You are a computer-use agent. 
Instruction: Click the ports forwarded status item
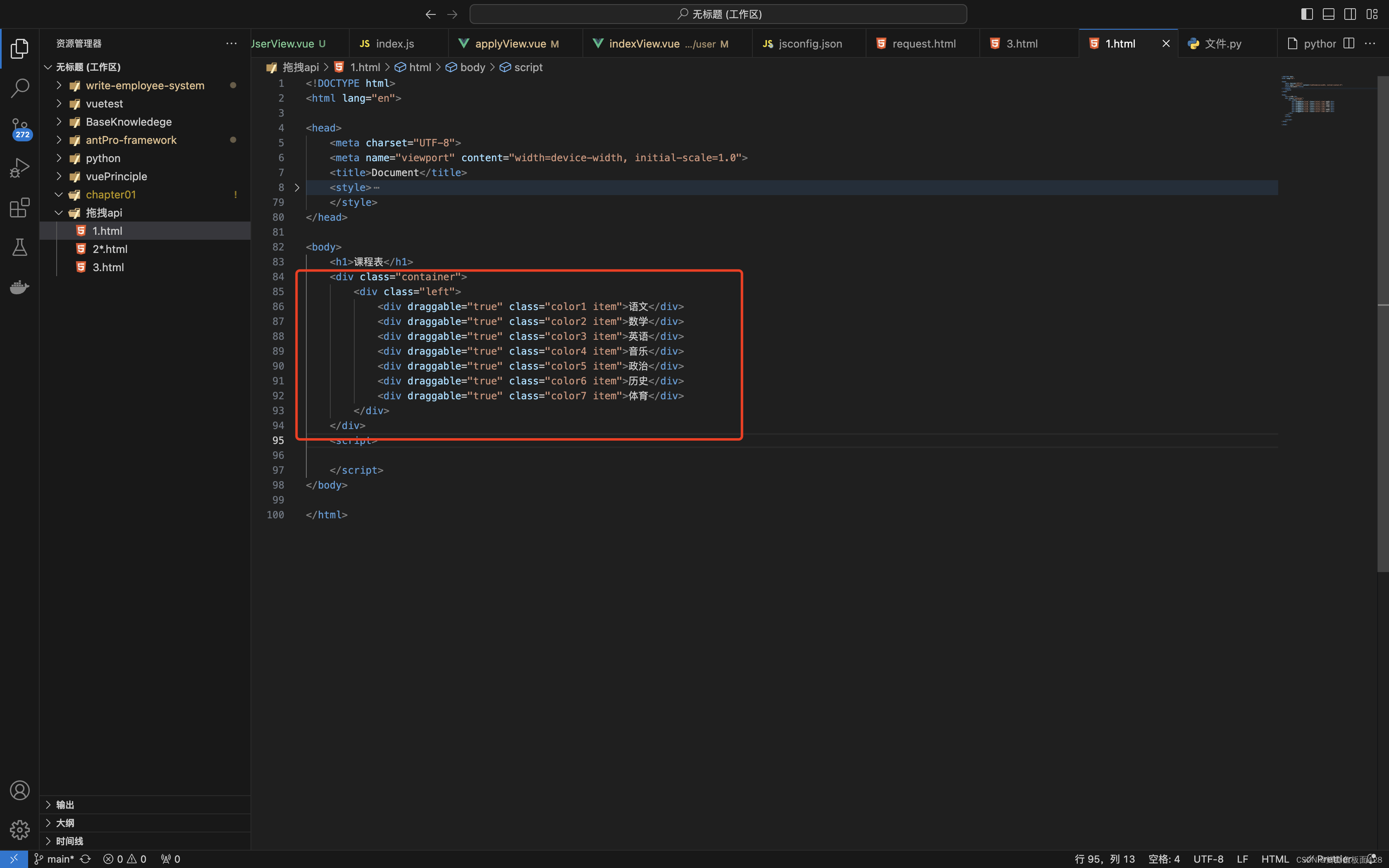click(x=170, y=859)
